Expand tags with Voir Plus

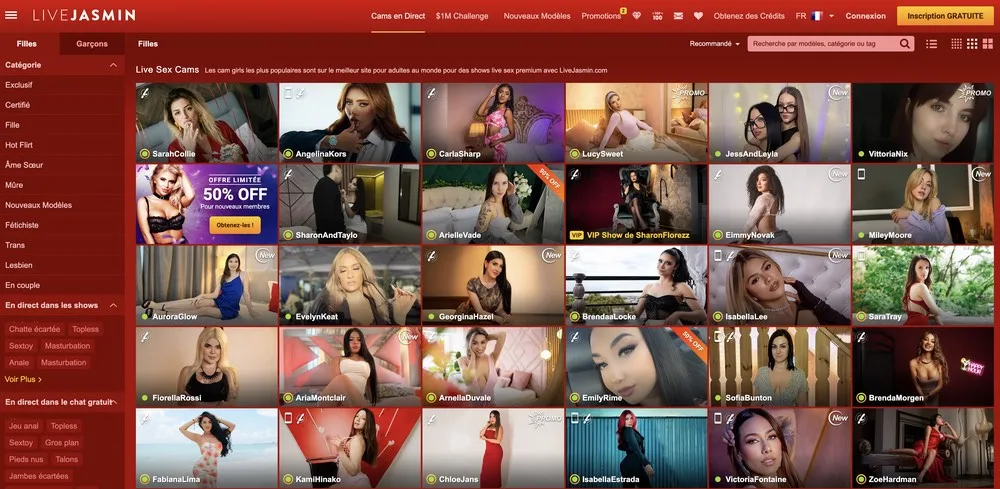(x=23, y=379)
